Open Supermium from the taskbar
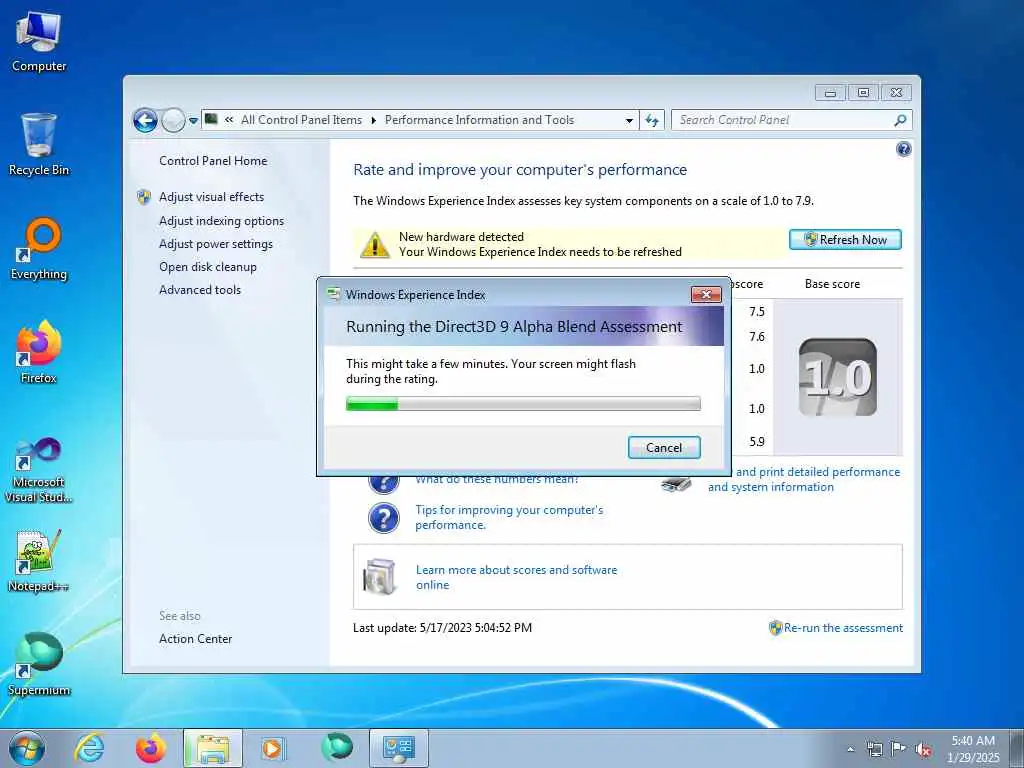 337,747
